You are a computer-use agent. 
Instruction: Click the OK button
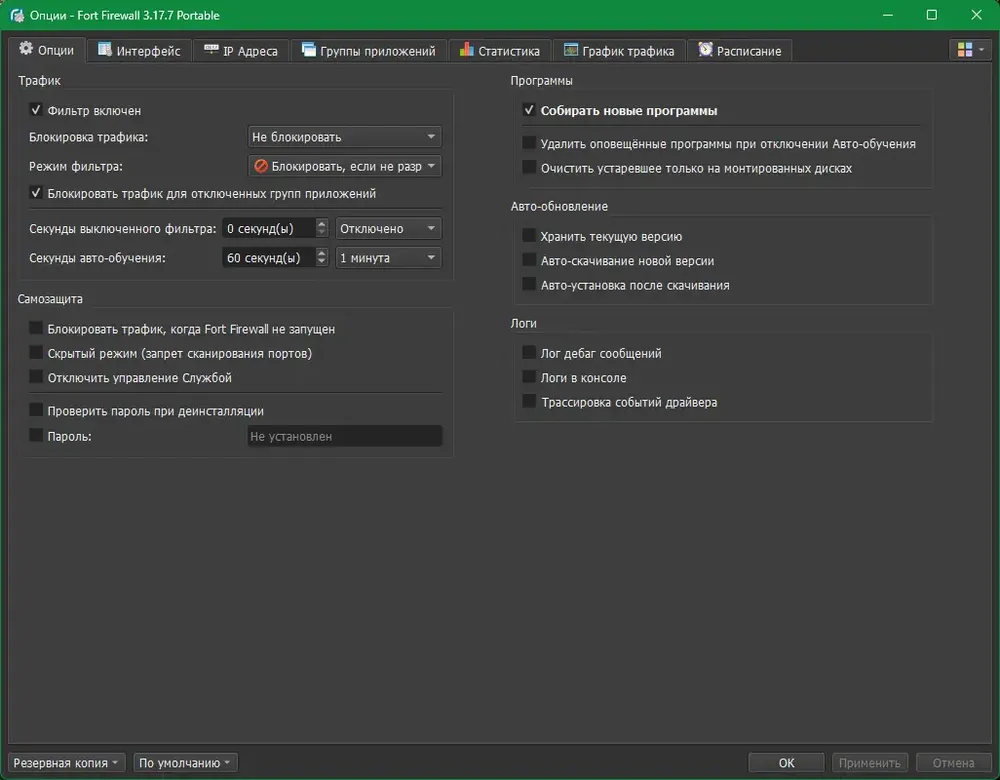pos(786,762)
